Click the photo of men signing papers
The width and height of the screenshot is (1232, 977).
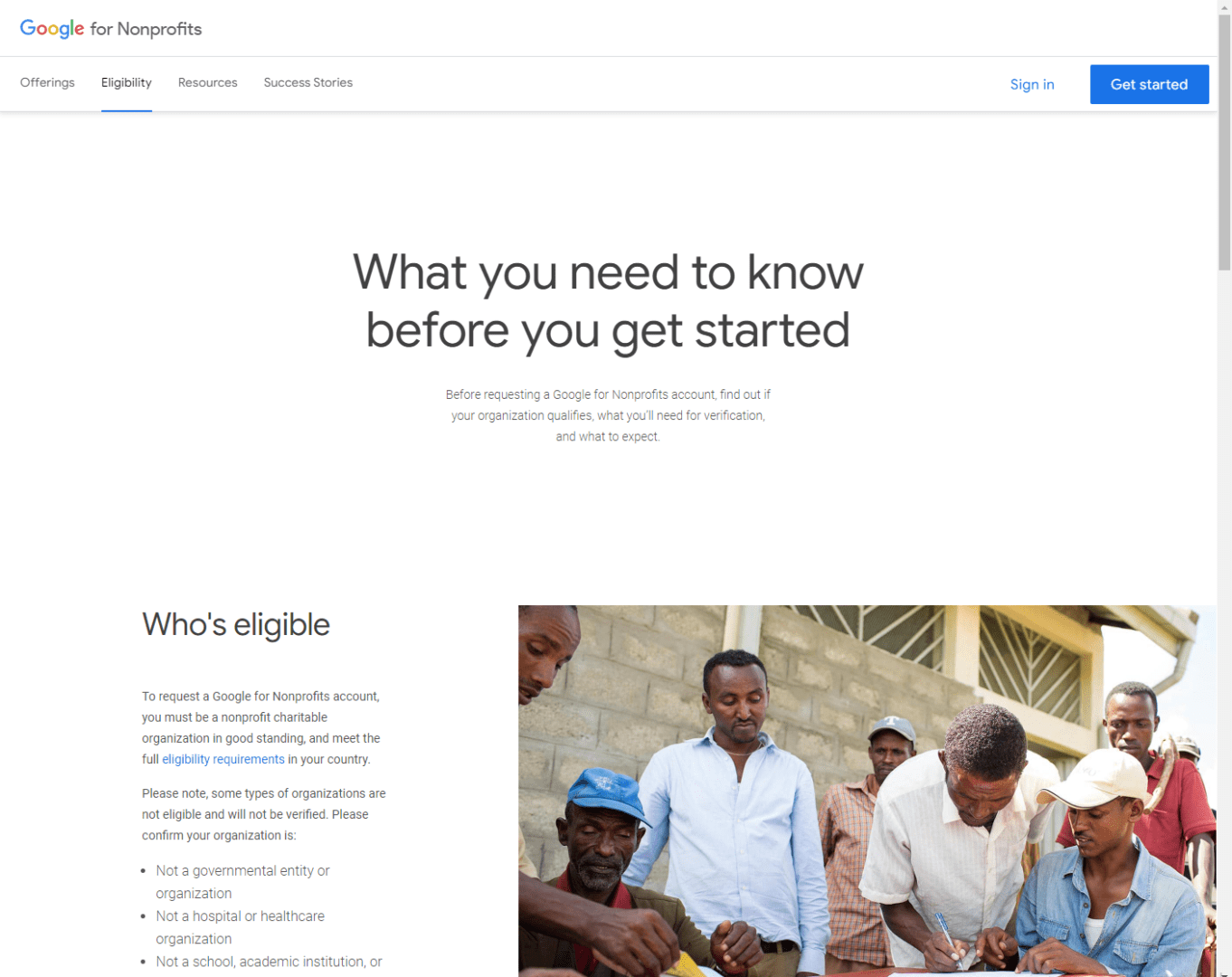pos(867,791)
